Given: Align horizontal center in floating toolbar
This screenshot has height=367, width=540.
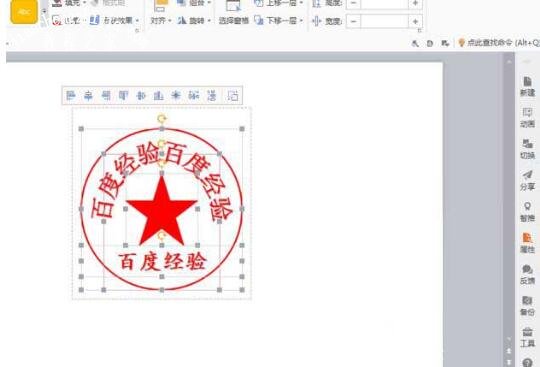Looking at the screenshot, I should [x=89, y=95].
